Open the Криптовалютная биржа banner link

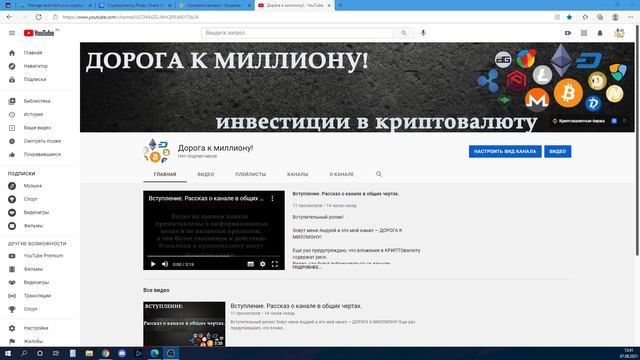point(579,121)
